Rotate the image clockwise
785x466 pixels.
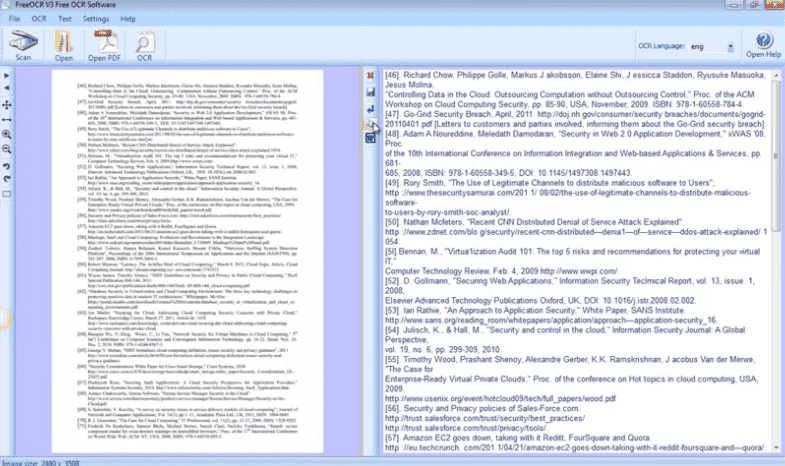pyautogui.click(x=7, y=179)
